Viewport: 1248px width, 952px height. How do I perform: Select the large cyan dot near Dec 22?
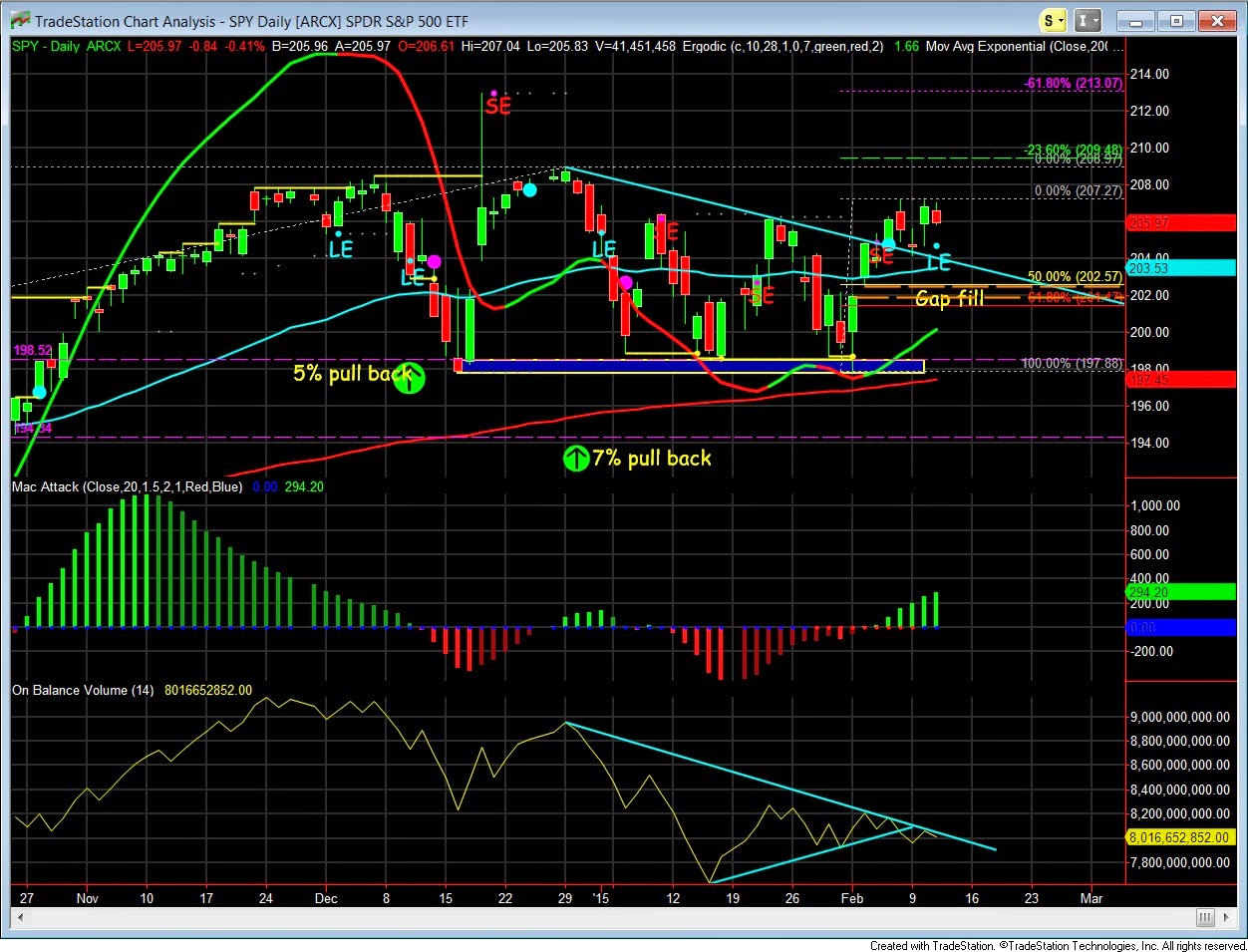click(x=530, y=189)
